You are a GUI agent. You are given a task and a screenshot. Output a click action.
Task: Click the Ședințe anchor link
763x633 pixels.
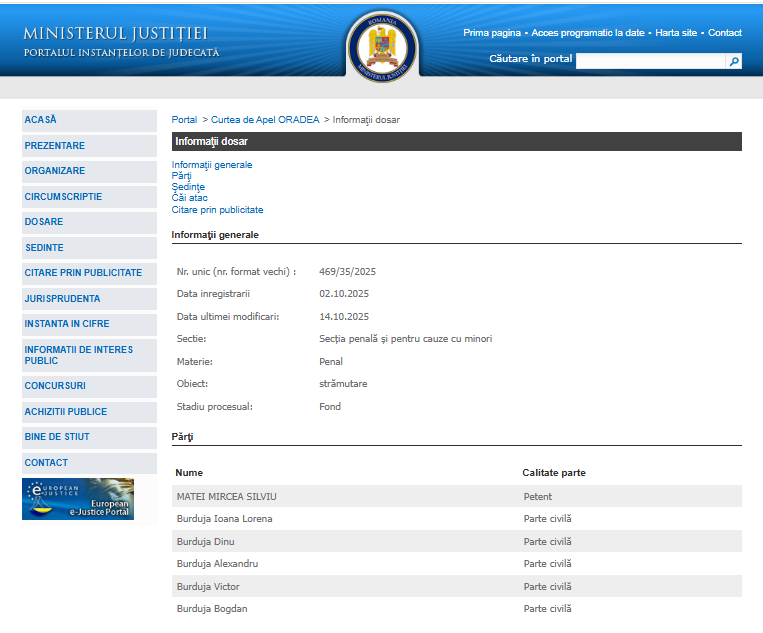click(x=188, y=187)
